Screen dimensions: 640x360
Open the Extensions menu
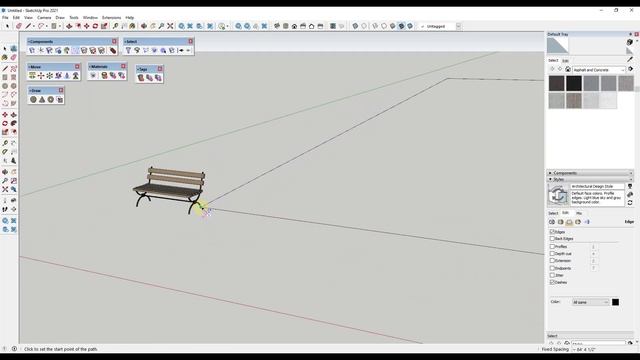point(111,18)
